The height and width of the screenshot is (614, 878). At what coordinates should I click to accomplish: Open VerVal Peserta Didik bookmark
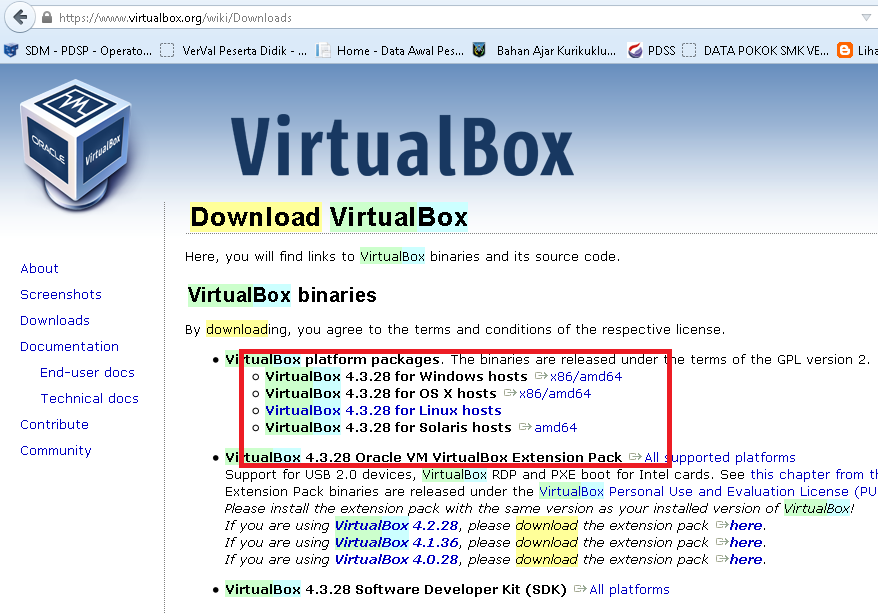pos(233,51)
